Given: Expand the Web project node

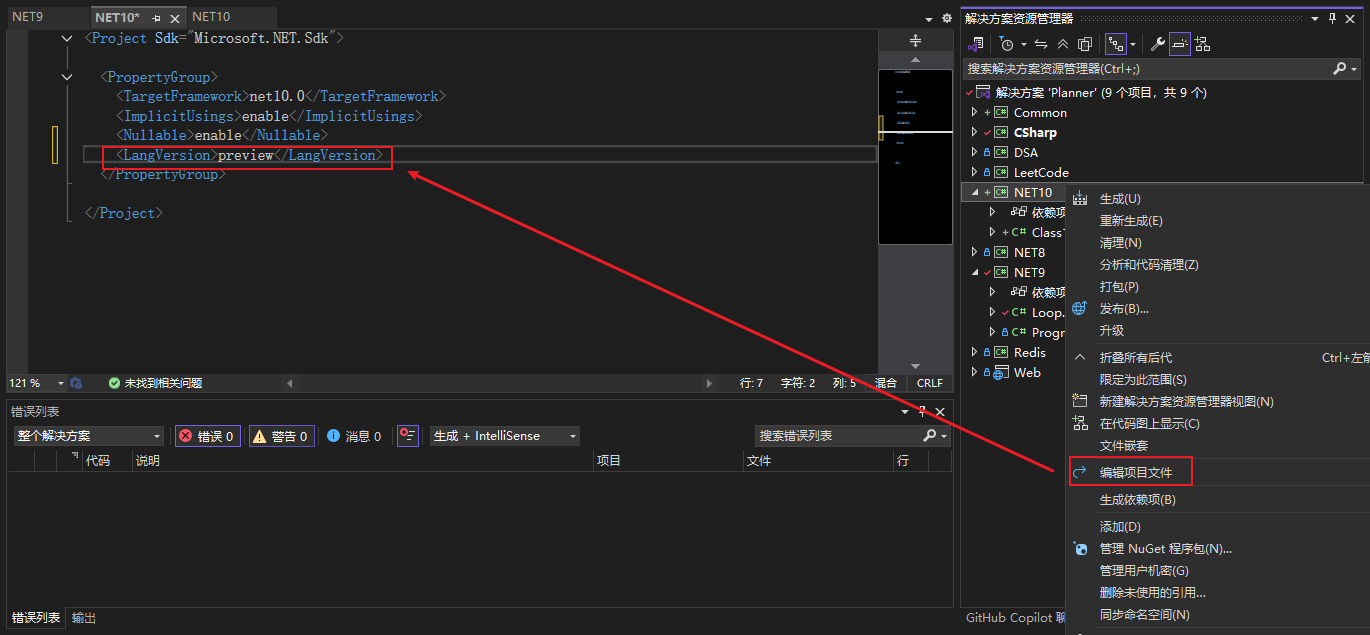Looking at the screenshot, I should pyautogui.click(x=974, y=372).
